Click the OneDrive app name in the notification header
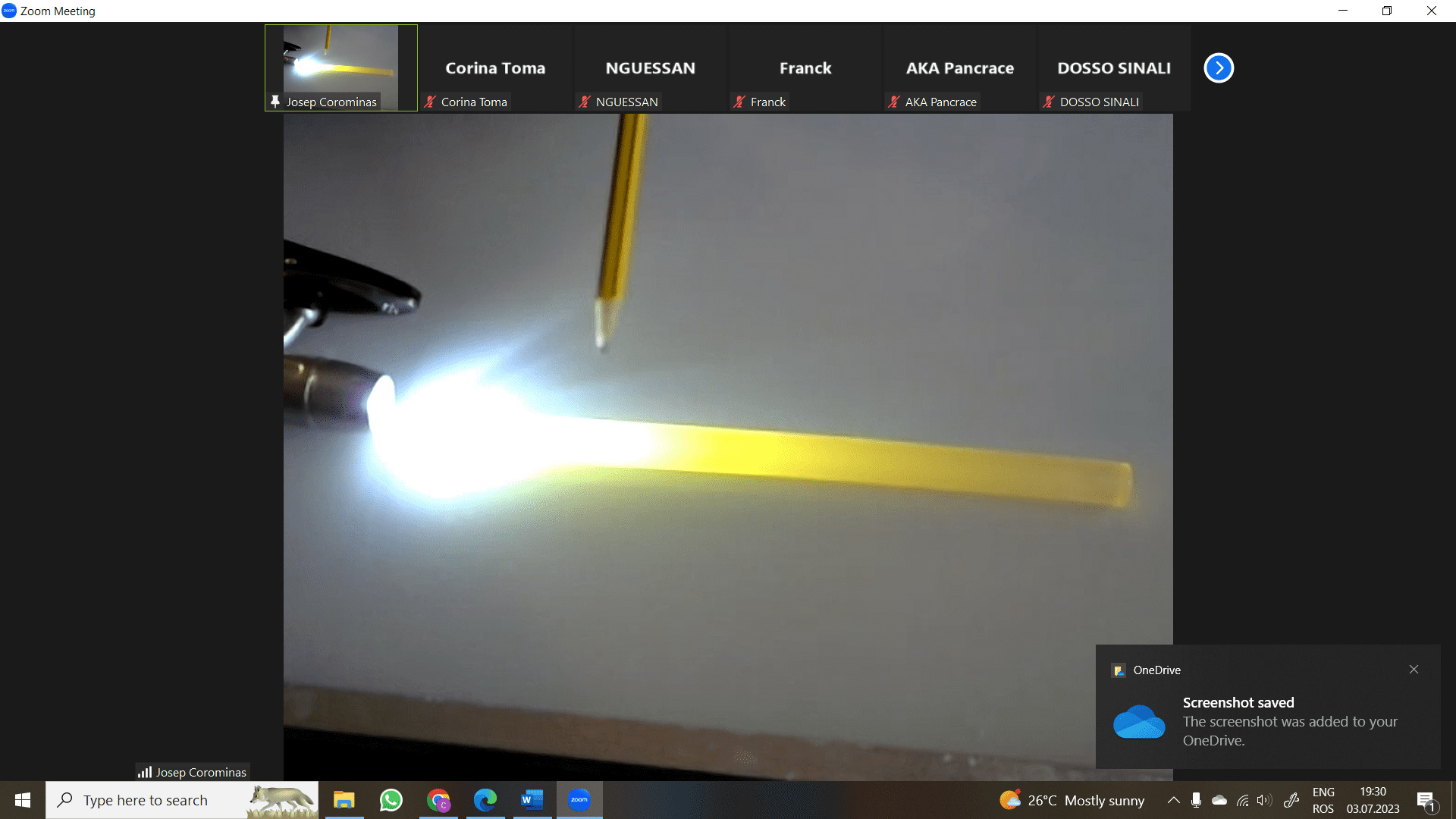This screenshot has height=819, width=1456. pyautogui.click(x=1156, y=670)
